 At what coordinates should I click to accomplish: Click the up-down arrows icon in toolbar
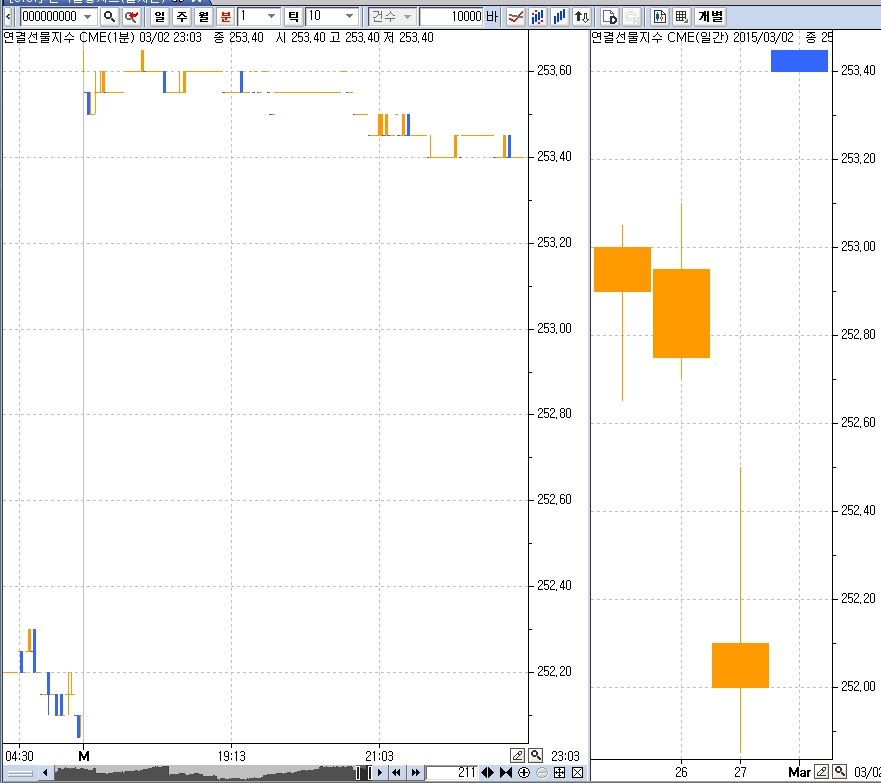click(581, 17)
